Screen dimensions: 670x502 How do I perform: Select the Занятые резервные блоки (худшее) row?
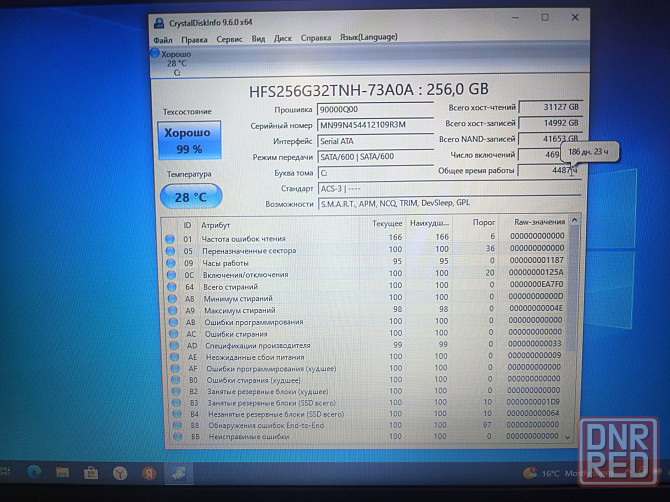[x=369, y=391]
